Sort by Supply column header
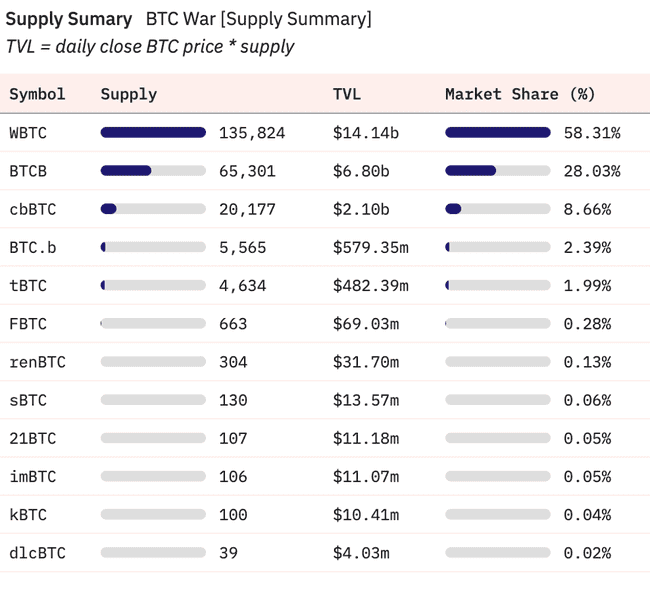Viewport: 650px width, 590px height. 129,95
